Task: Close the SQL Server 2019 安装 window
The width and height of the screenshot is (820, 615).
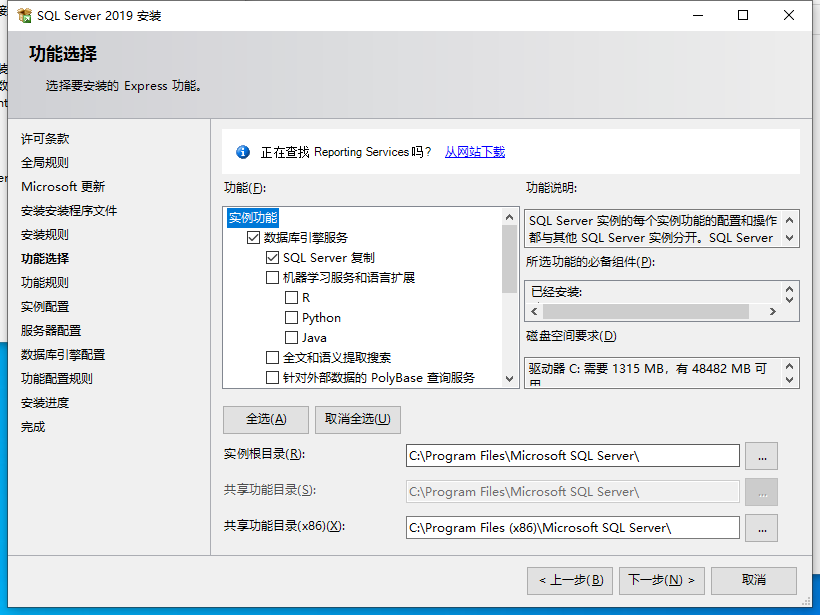Action: [x=789, y=16]
